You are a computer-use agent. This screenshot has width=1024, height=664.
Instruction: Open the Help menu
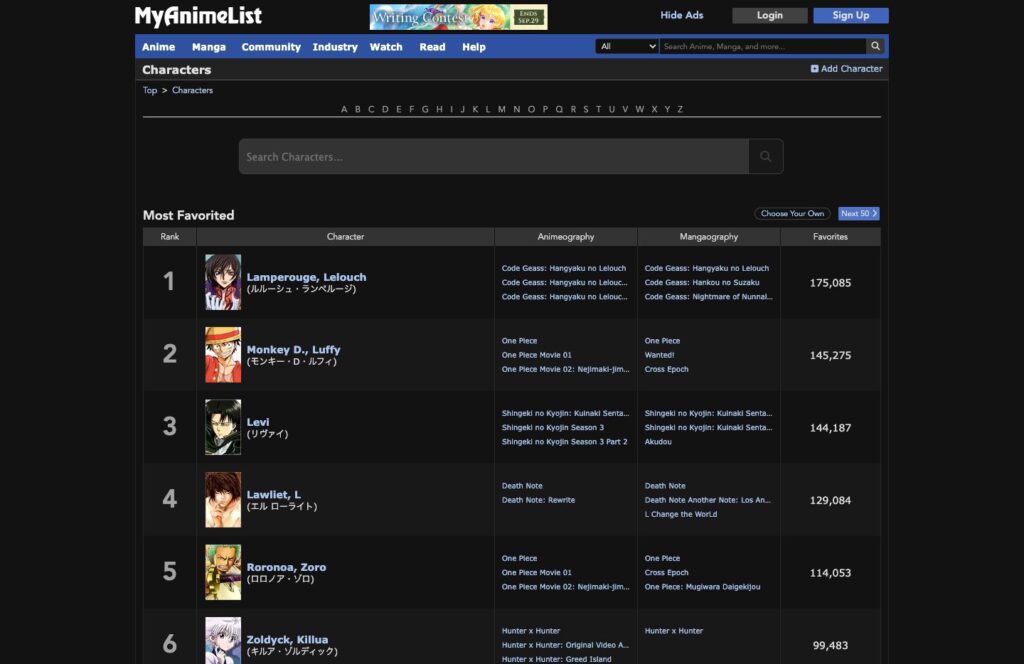tap(473, 47)
